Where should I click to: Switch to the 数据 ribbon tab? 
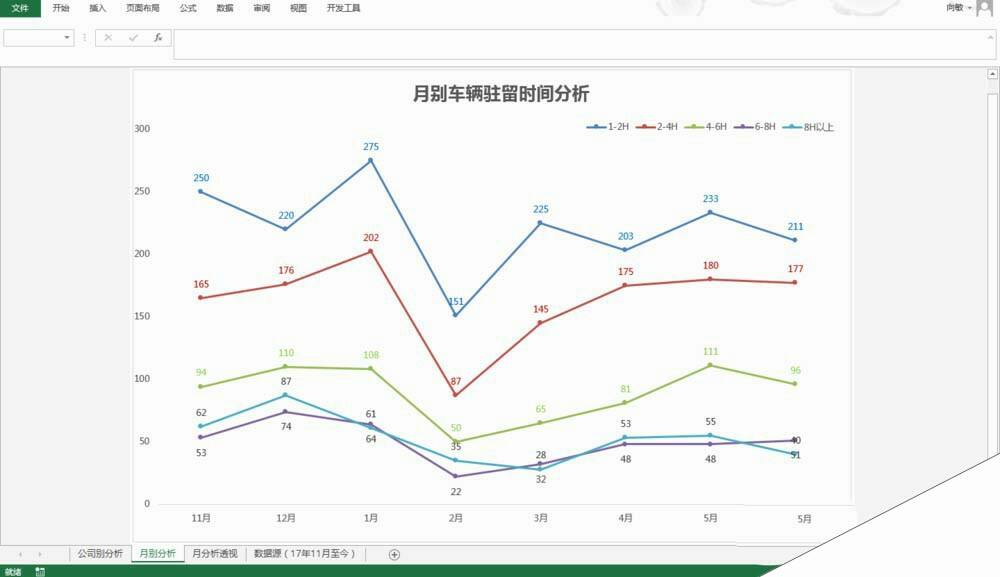(x=222, y=8)
